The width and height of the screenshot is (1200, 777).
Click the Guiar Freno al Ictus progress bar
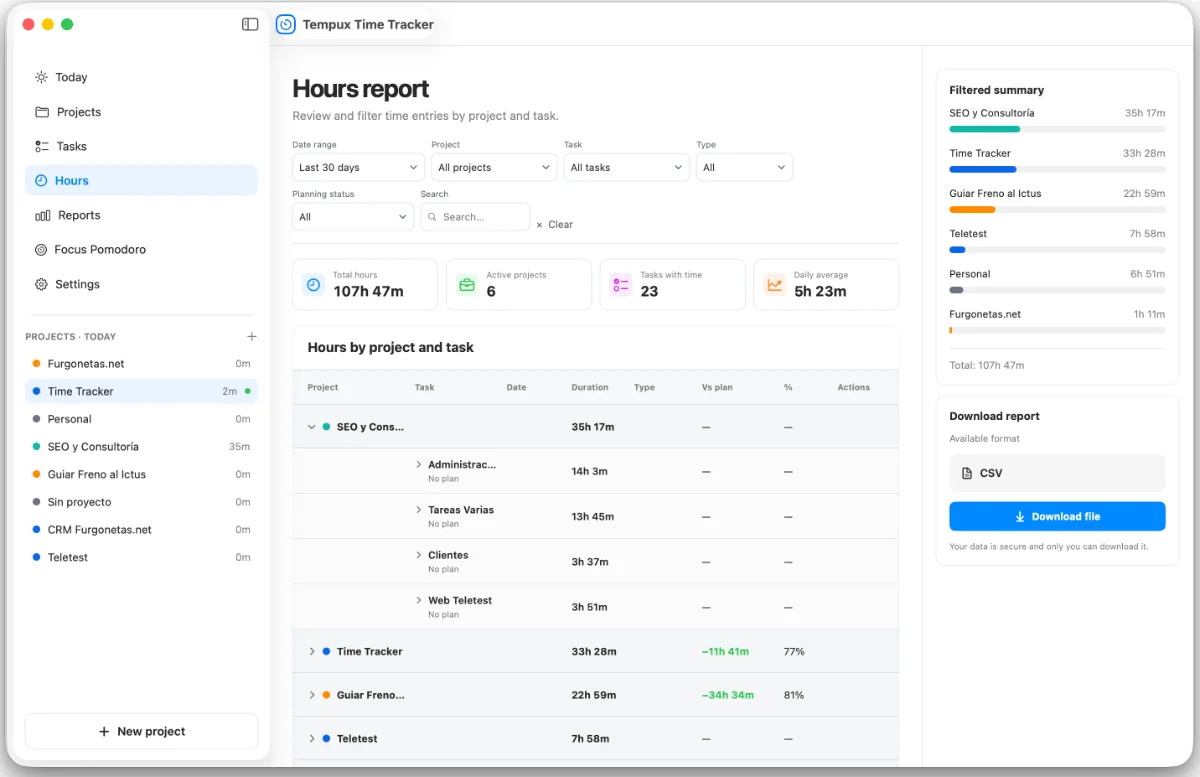coord(1057,209)
